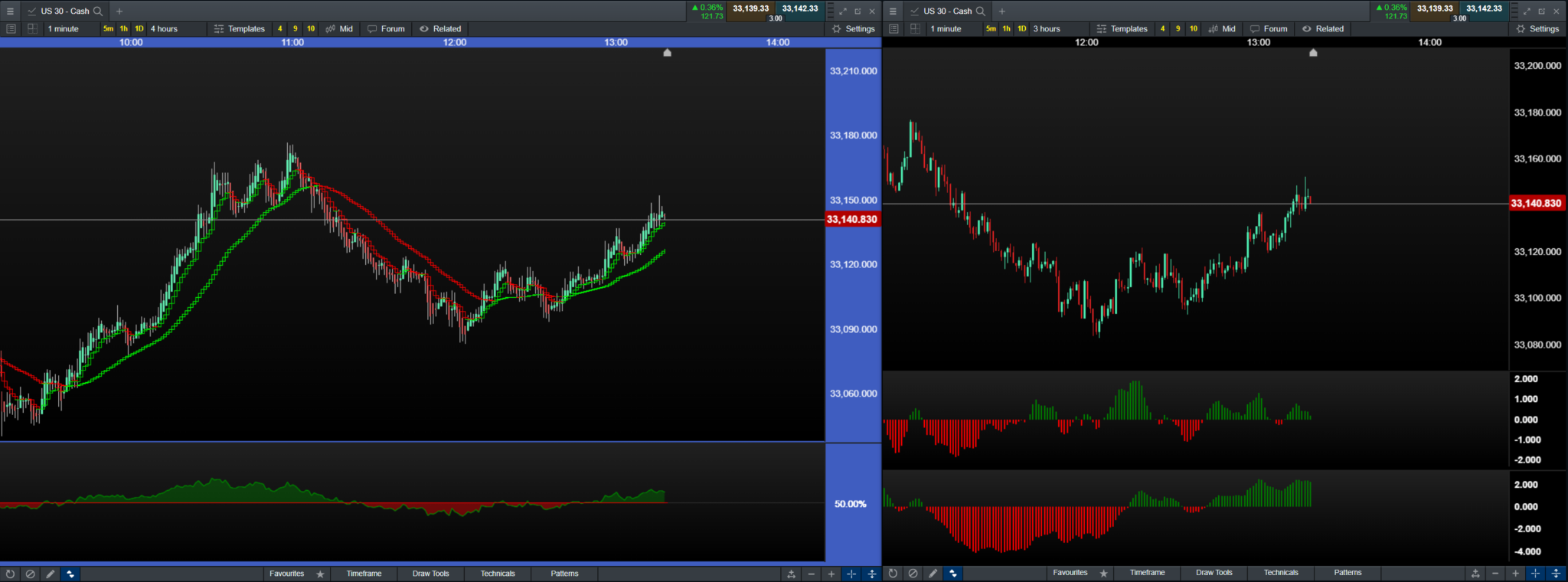The height and width of the screenshot is (582, 1568).
Task: Open the right chart's layout grid icon
Action: pyautogui.click(x=915, y=29)
